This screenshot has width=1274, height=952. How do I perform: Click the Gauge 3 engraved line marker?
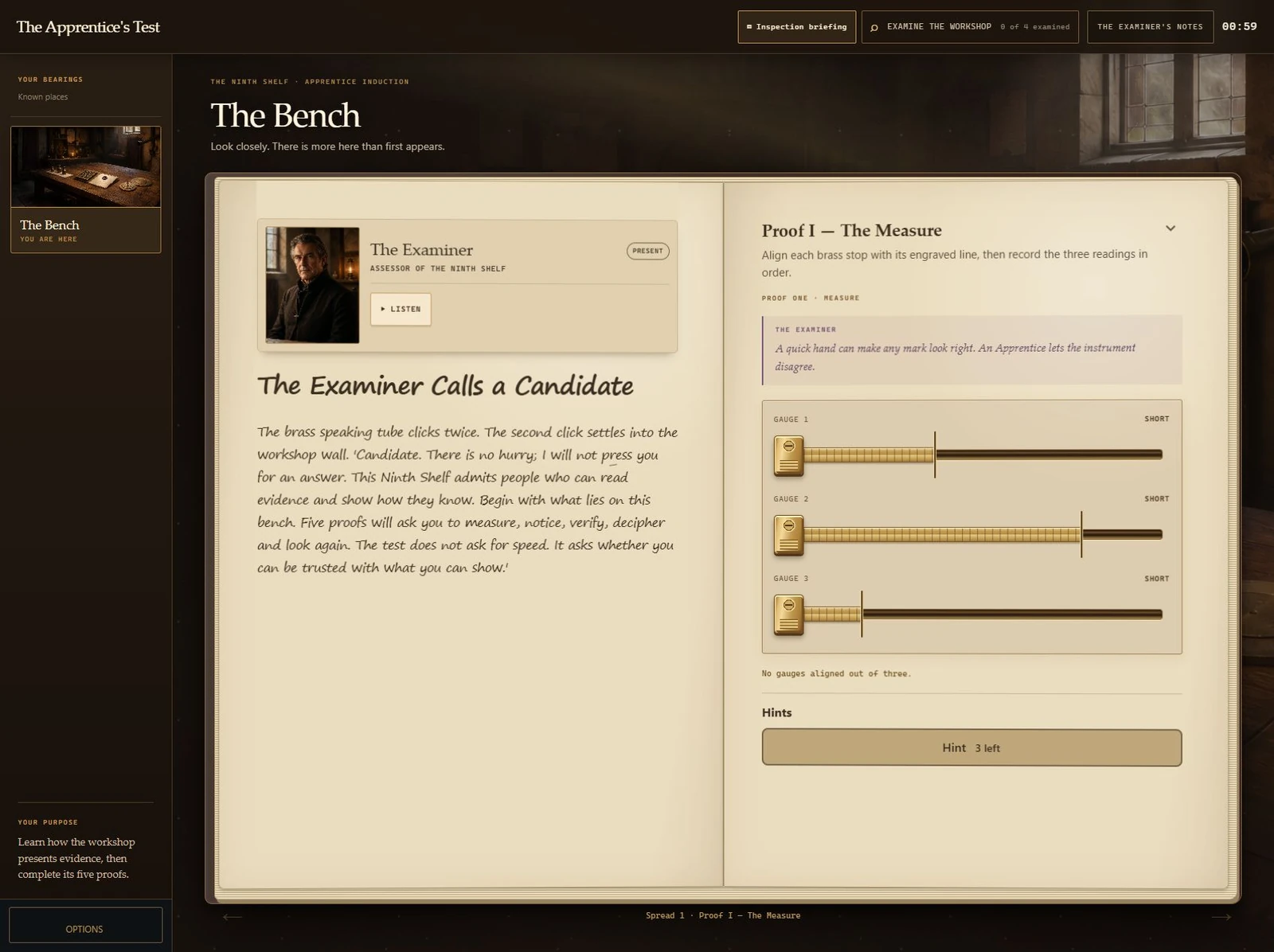pyautogui.click(x=862, y=614)
